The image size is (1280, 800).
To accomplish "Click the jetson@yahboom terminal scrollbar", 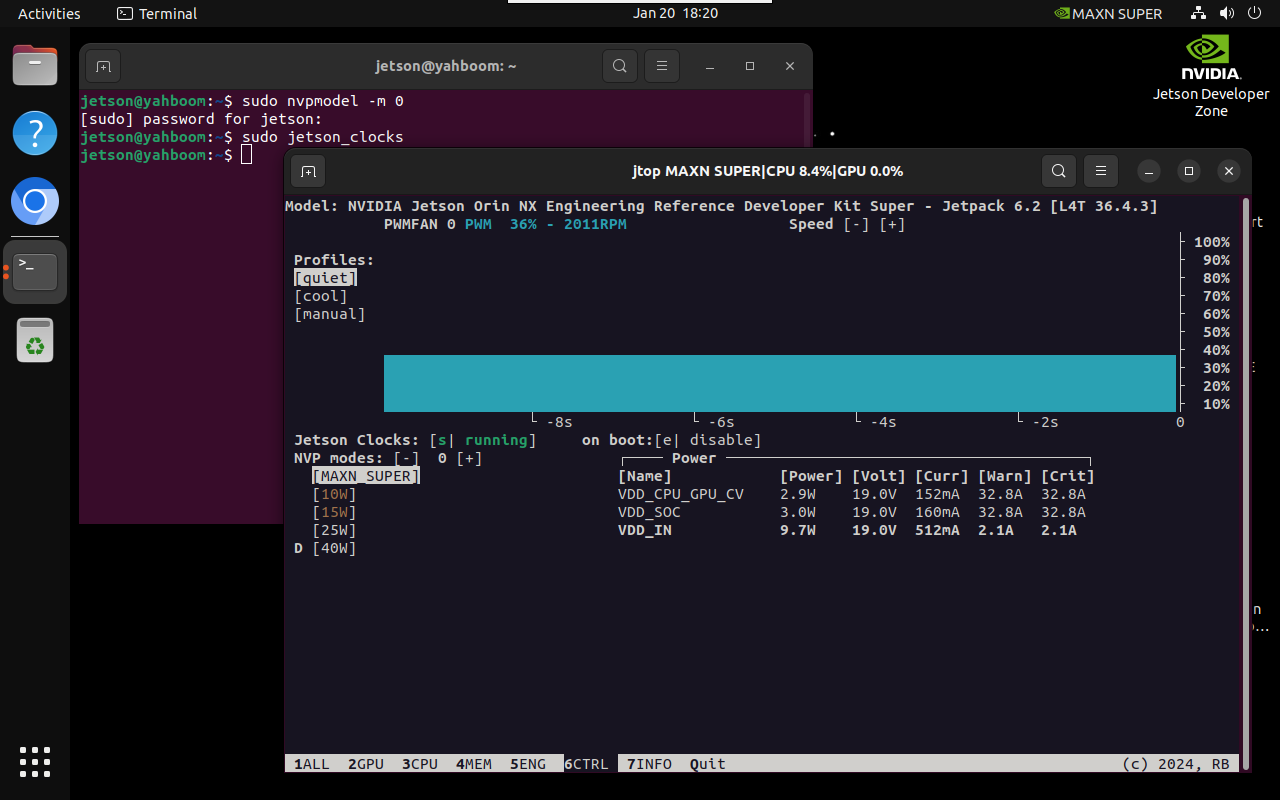I will click(x=807, y=118).
